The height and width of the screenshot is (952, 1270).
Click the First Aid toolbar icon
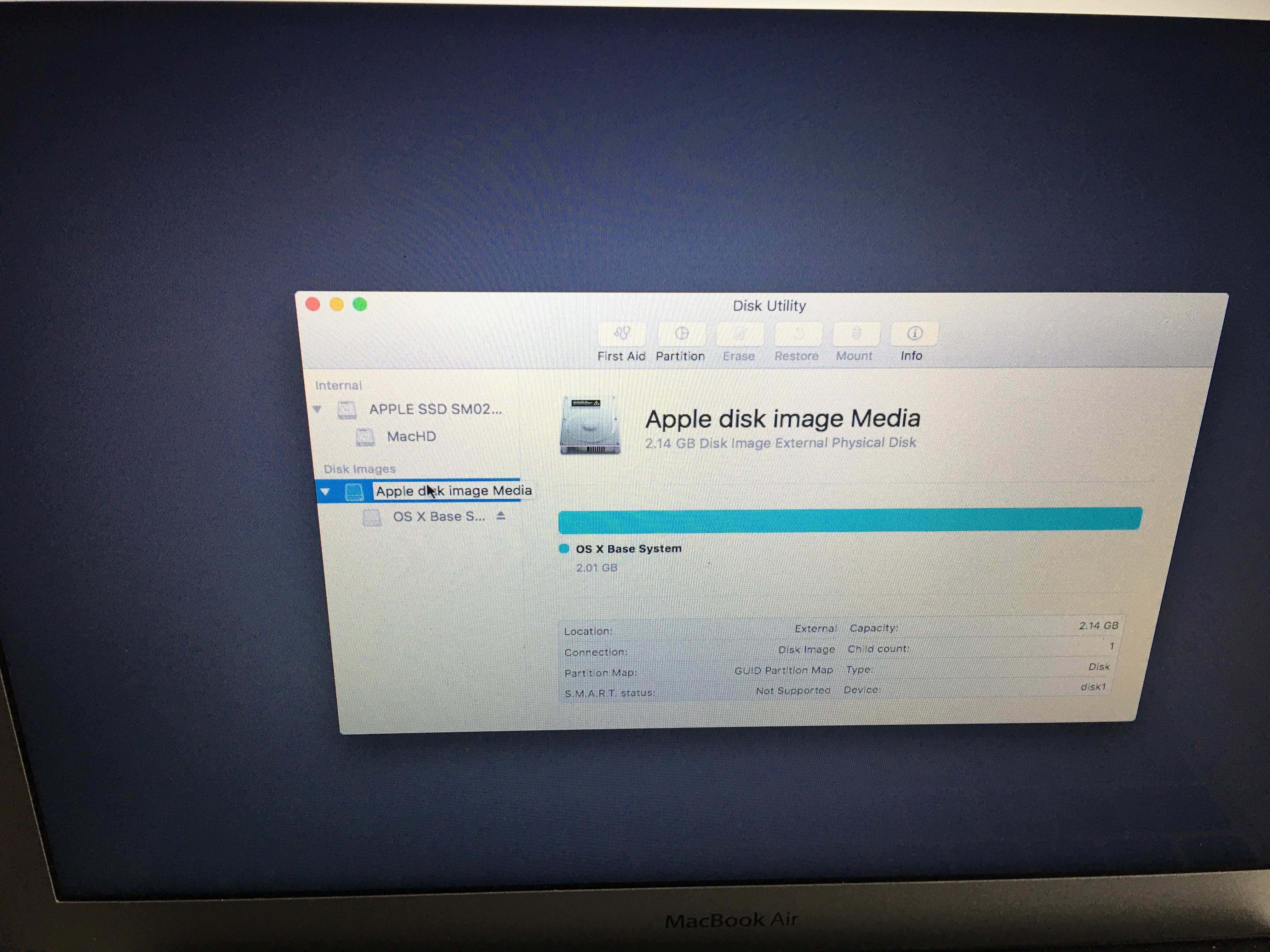(622, 334)
